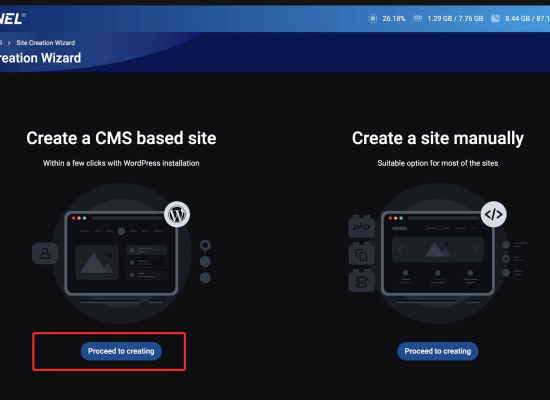Screen dimensions: 550x400
Task: Click the WordPress logo icon
Action: [177, 214]
